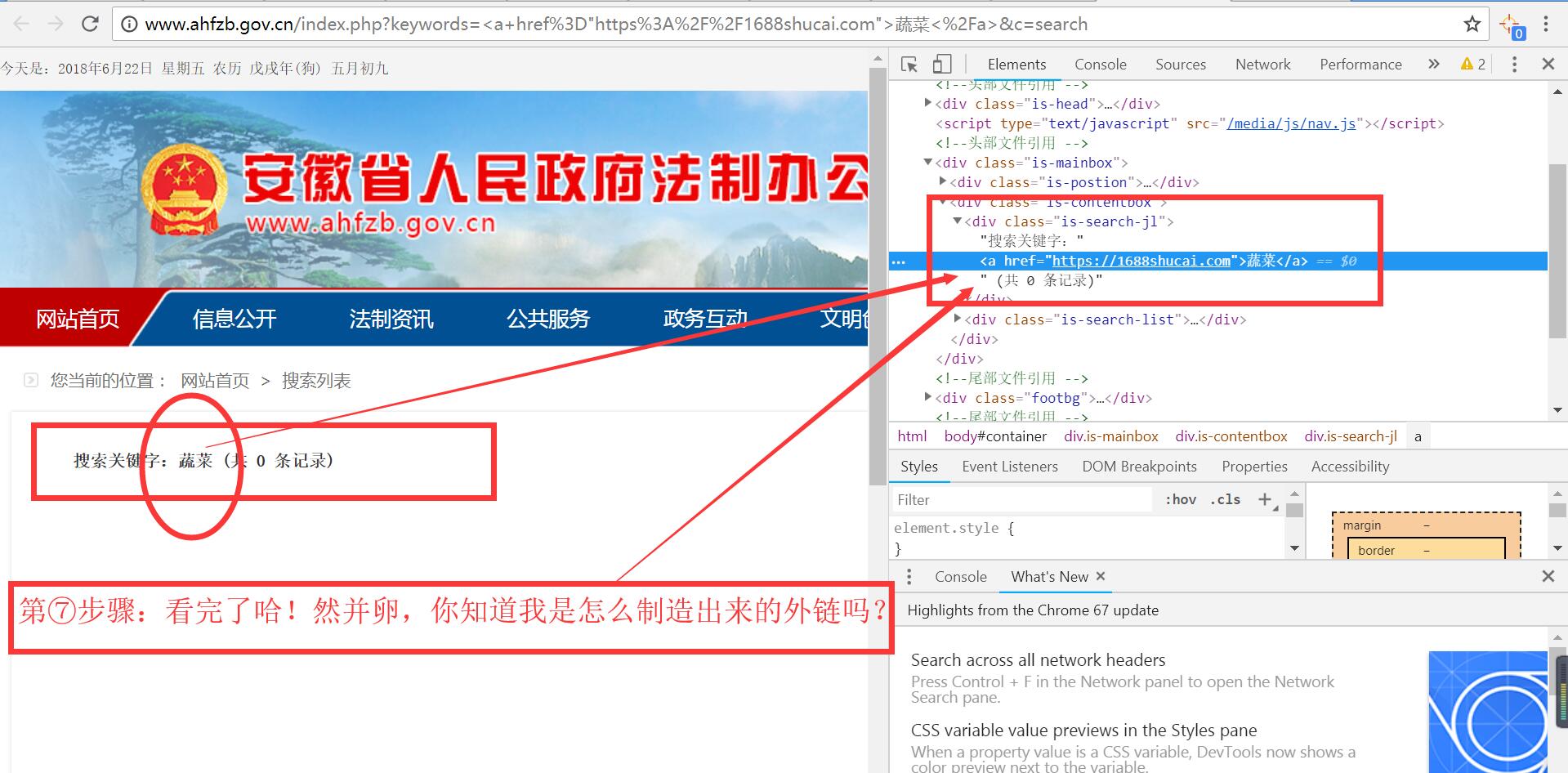This screenshot has width=1568, height=773.
Task: Open the Network tab
Action: (1262, 65)
